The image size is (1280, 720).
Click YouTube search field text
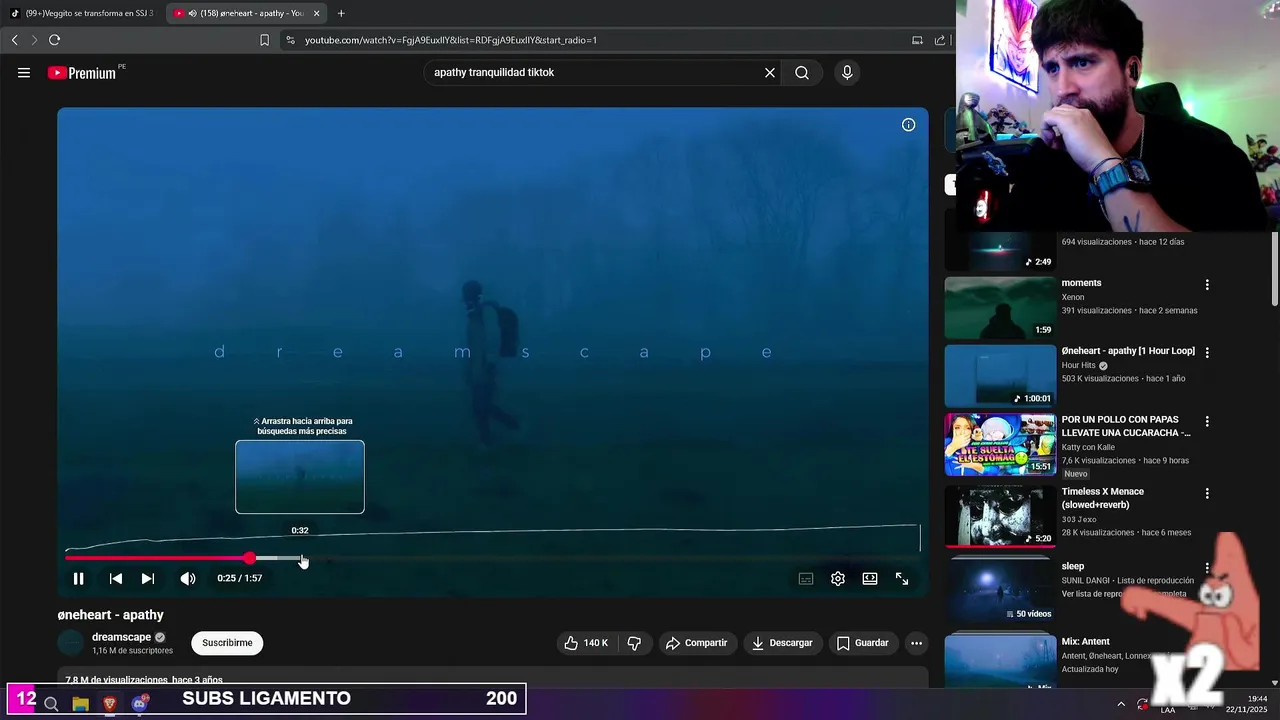click(x=494, y=73)
